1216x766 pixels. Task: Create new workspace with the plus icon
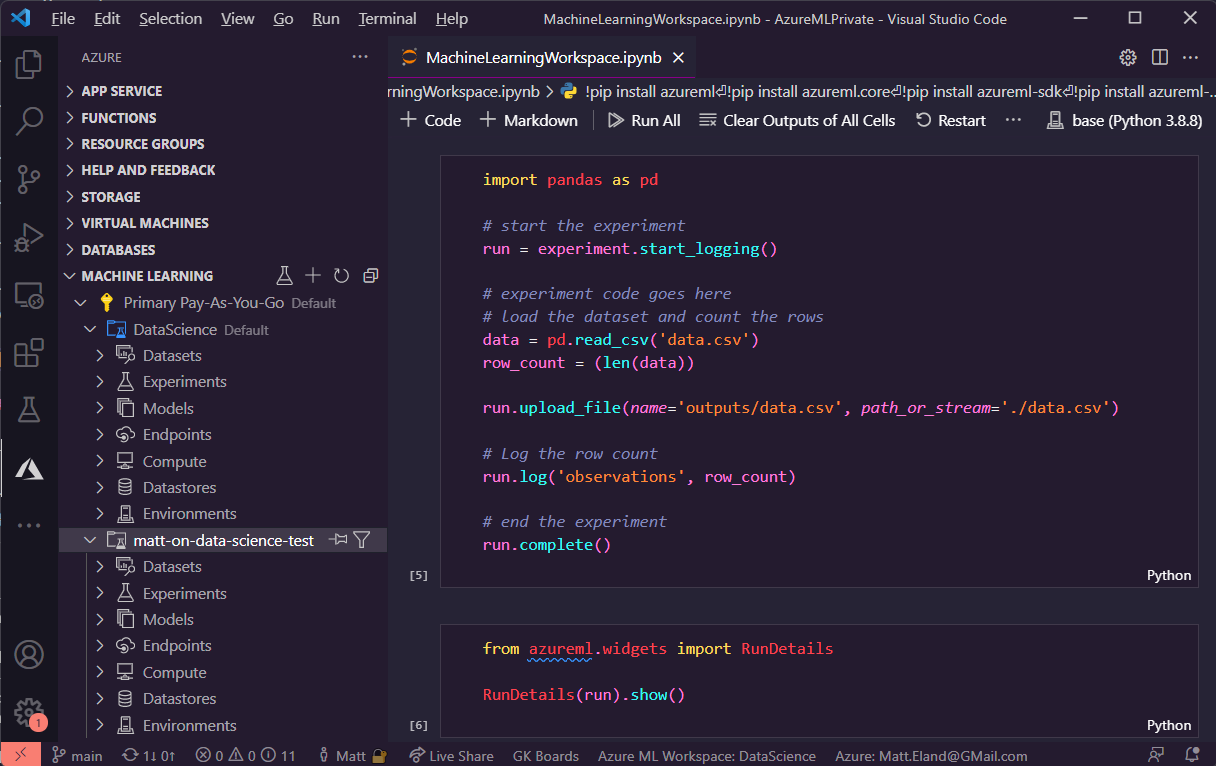pyautogui.click(x=312, y=275)
